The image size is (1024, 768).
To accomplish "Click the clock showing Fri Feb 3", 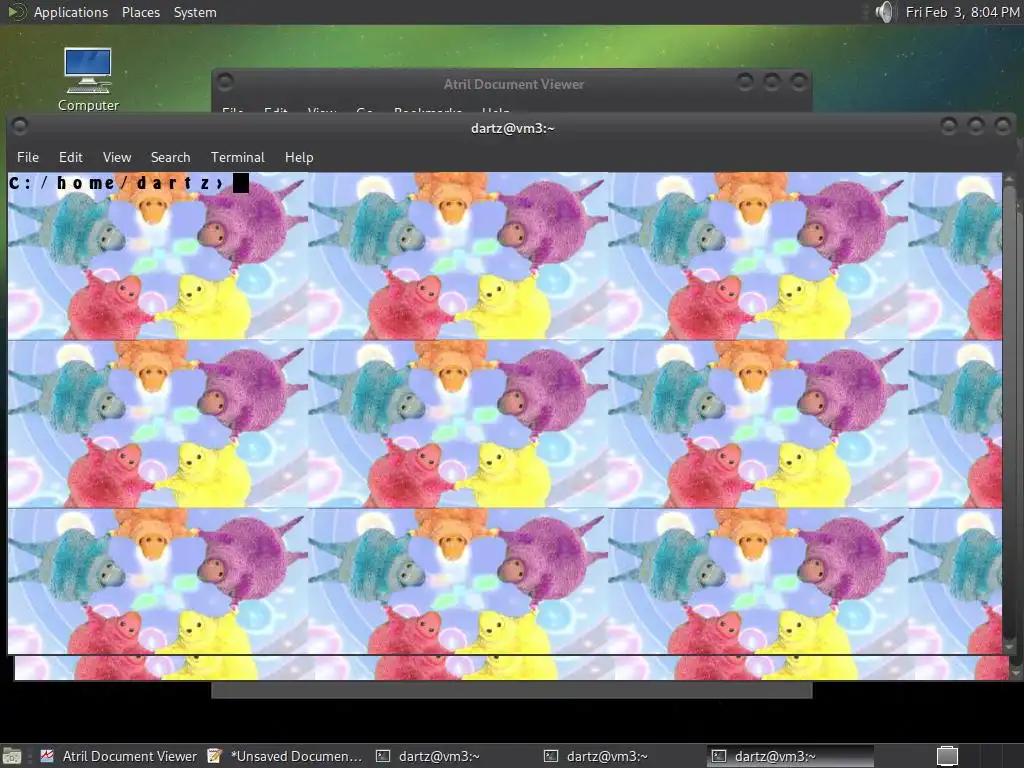I will point(962,12).
